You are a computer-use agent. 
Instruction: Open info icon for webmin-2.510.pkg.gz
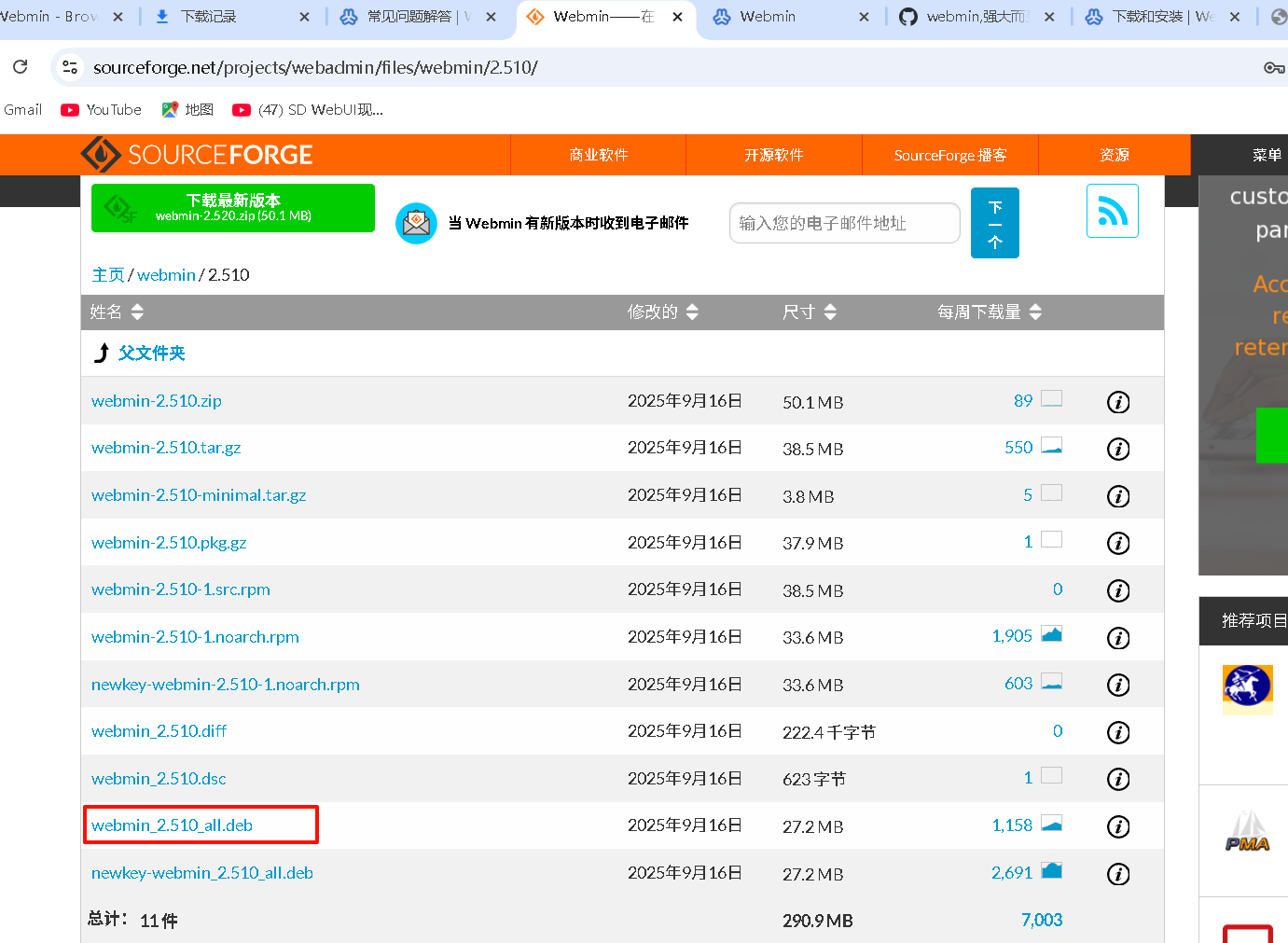pyautogui.click(x=1117, y=543)
